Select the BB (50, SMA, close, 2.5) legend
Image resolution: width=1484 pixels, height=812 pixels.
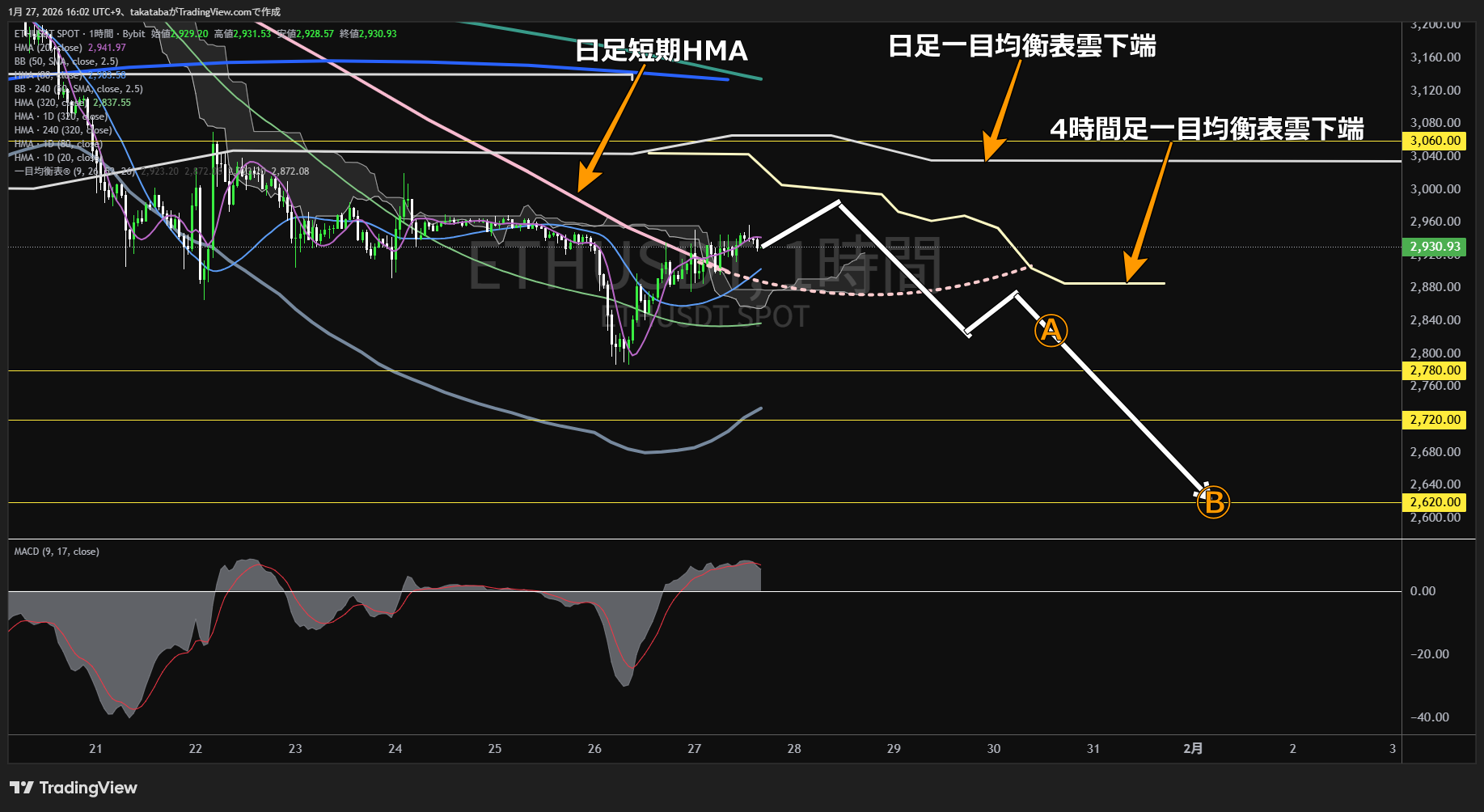[x=66, y=61]
